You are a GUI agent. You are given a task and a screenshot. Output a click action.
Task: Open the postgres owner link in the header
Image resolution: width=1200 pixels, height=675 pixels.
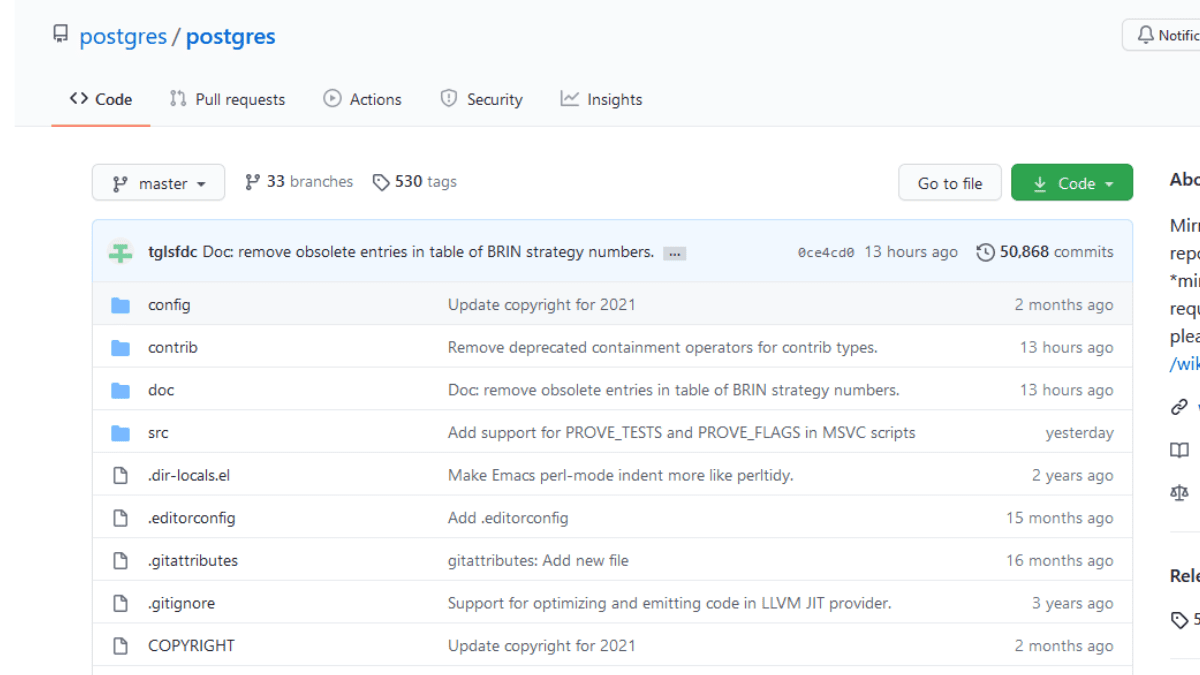click(x=123, y=37)
